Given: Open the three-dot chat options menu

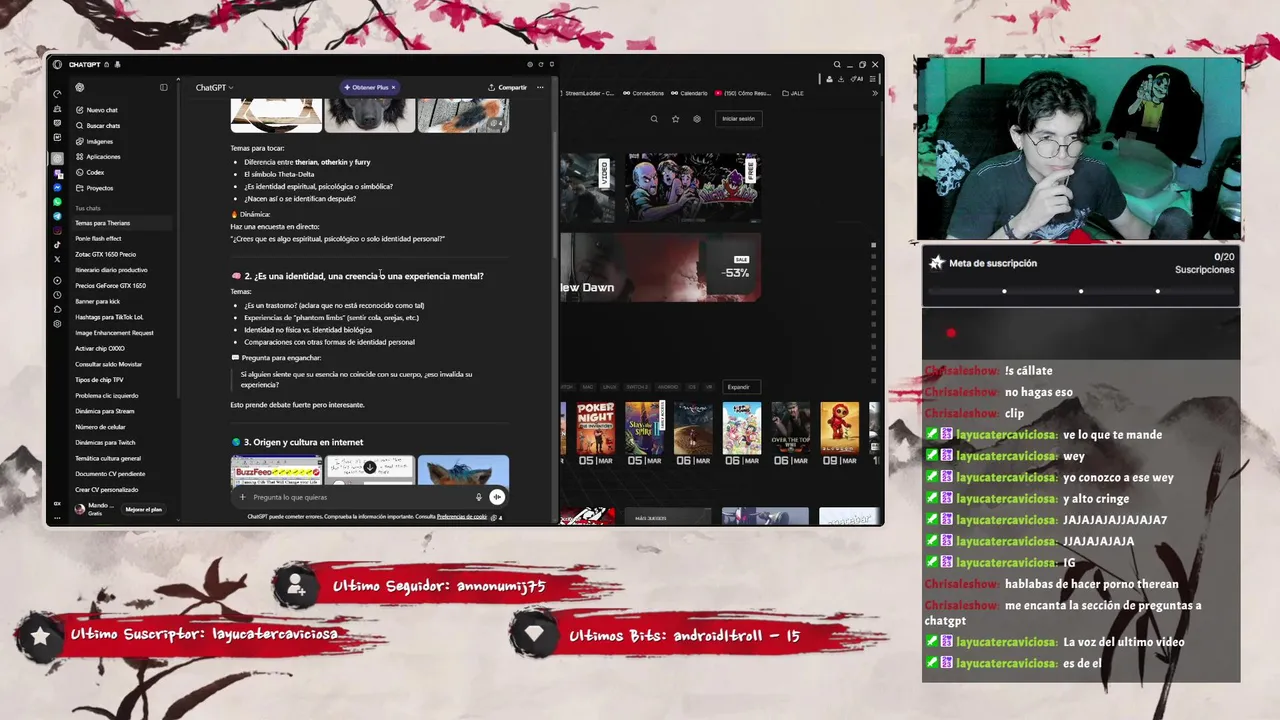Looking at the screenshot, I should (x=540, y=87).
